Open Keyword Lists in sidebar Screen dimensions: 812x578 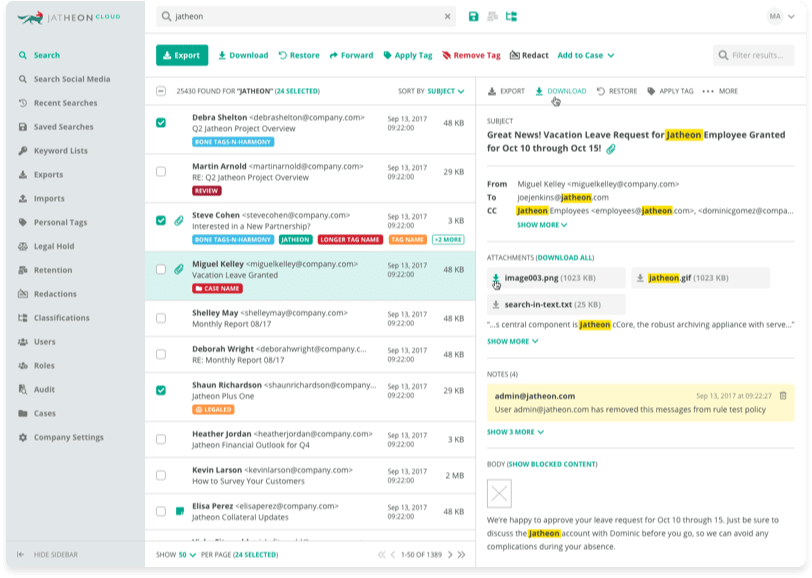(x=61, y=151)
